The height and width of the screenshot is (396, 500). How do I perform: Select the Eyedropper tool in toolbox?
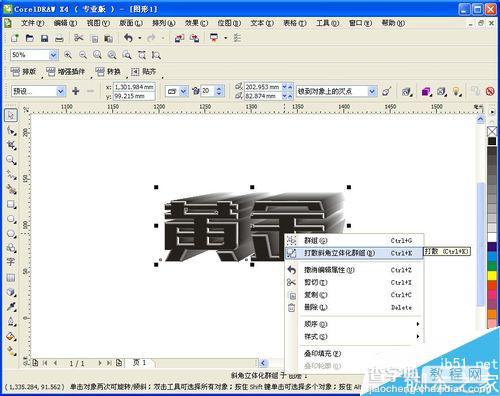coord(11,306)
